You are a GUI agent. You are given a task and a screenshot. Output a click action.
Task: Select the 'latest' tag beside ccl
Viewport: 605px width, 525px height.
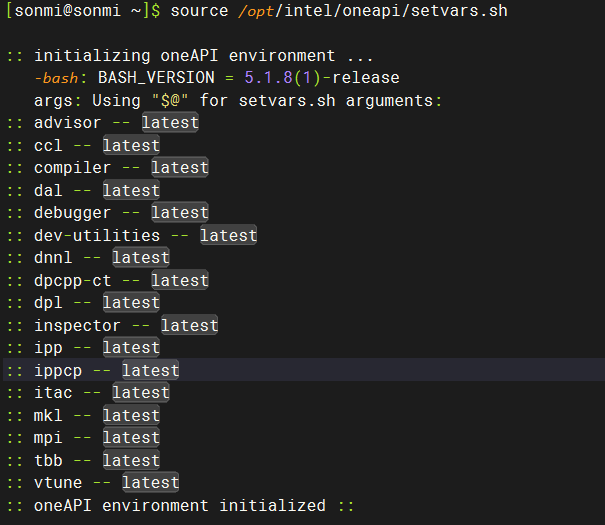pos(131,145)
